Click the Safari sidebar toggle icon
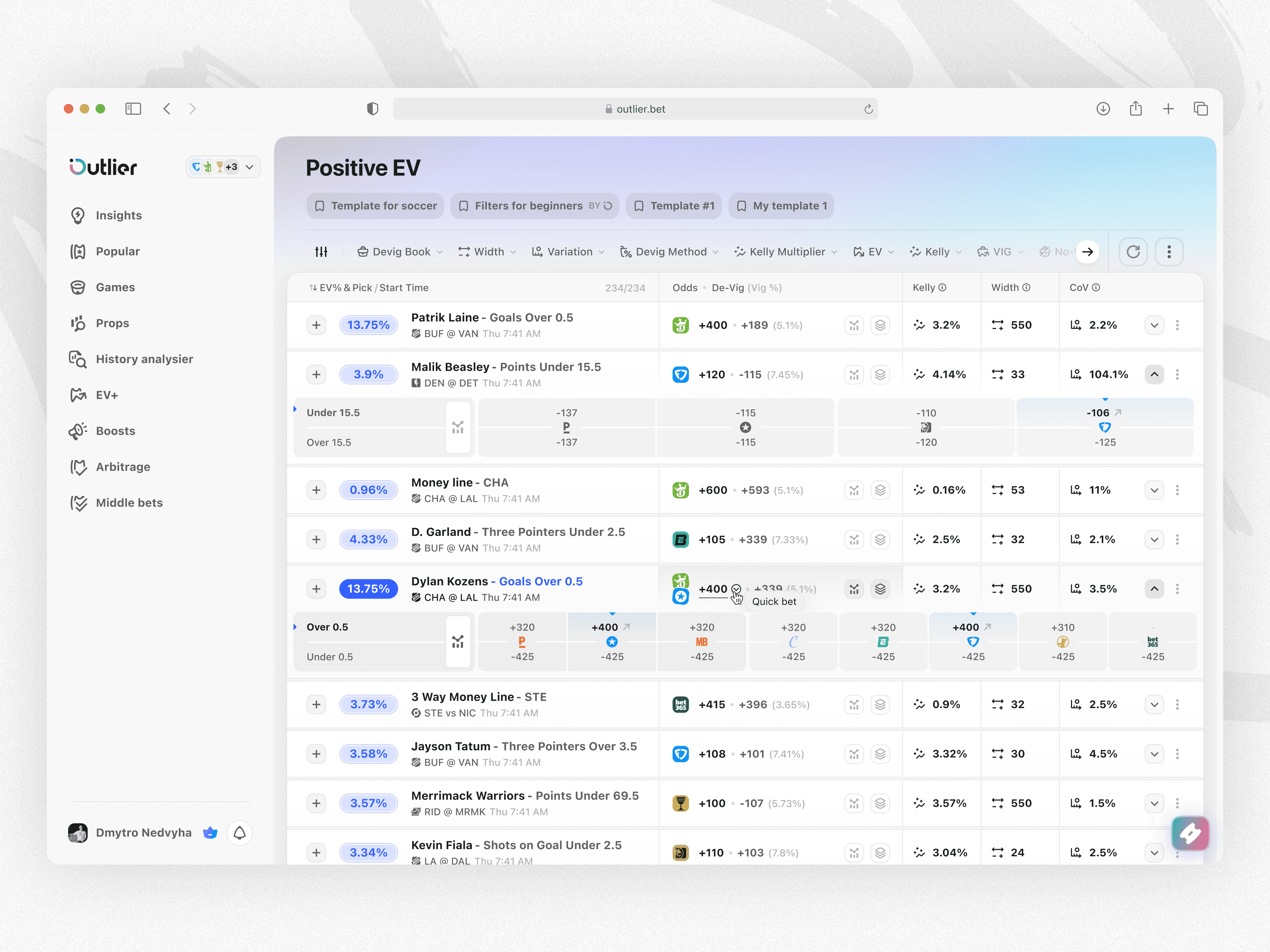Screen dimensions: 1270x952 pyautogui.click(x=133, y=108)
